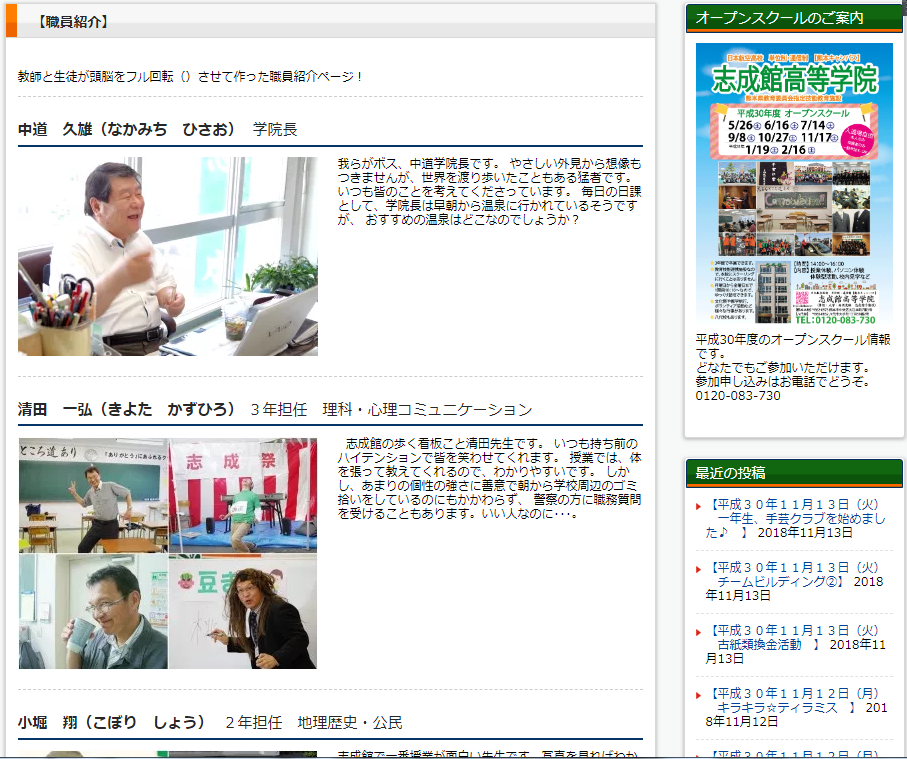
Task: Click the 志成館高等学院 open school flyer image
Action: (794, 183)
